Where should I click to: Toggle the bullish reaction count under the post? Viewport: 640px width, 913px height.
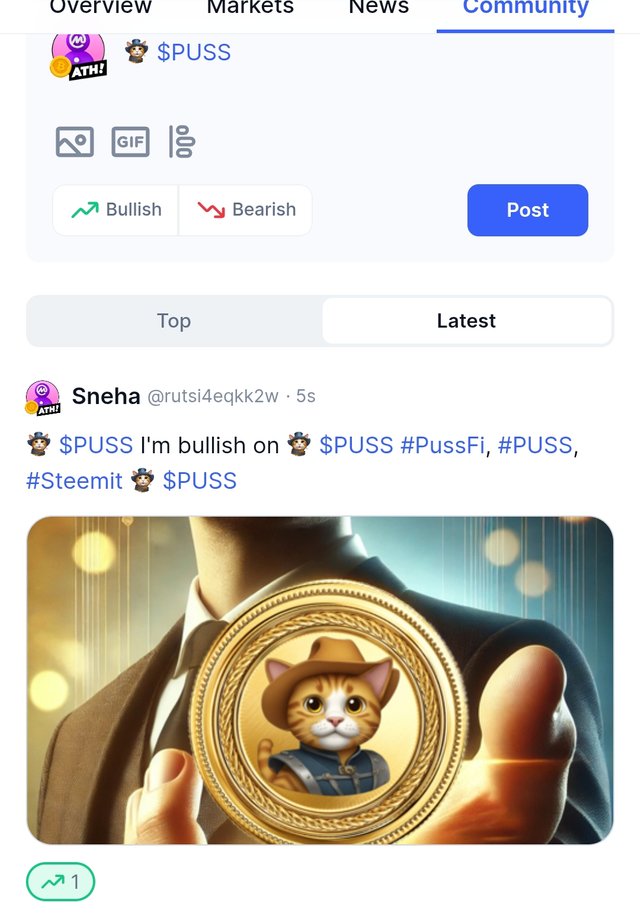tap(61, 882)
